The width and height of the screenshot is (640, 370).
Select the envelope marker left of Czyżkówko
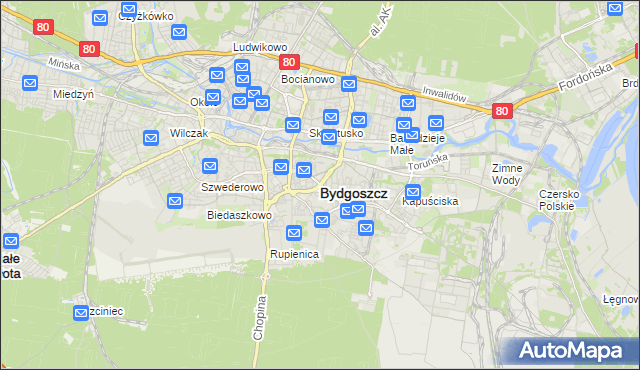tap(100, 18)
